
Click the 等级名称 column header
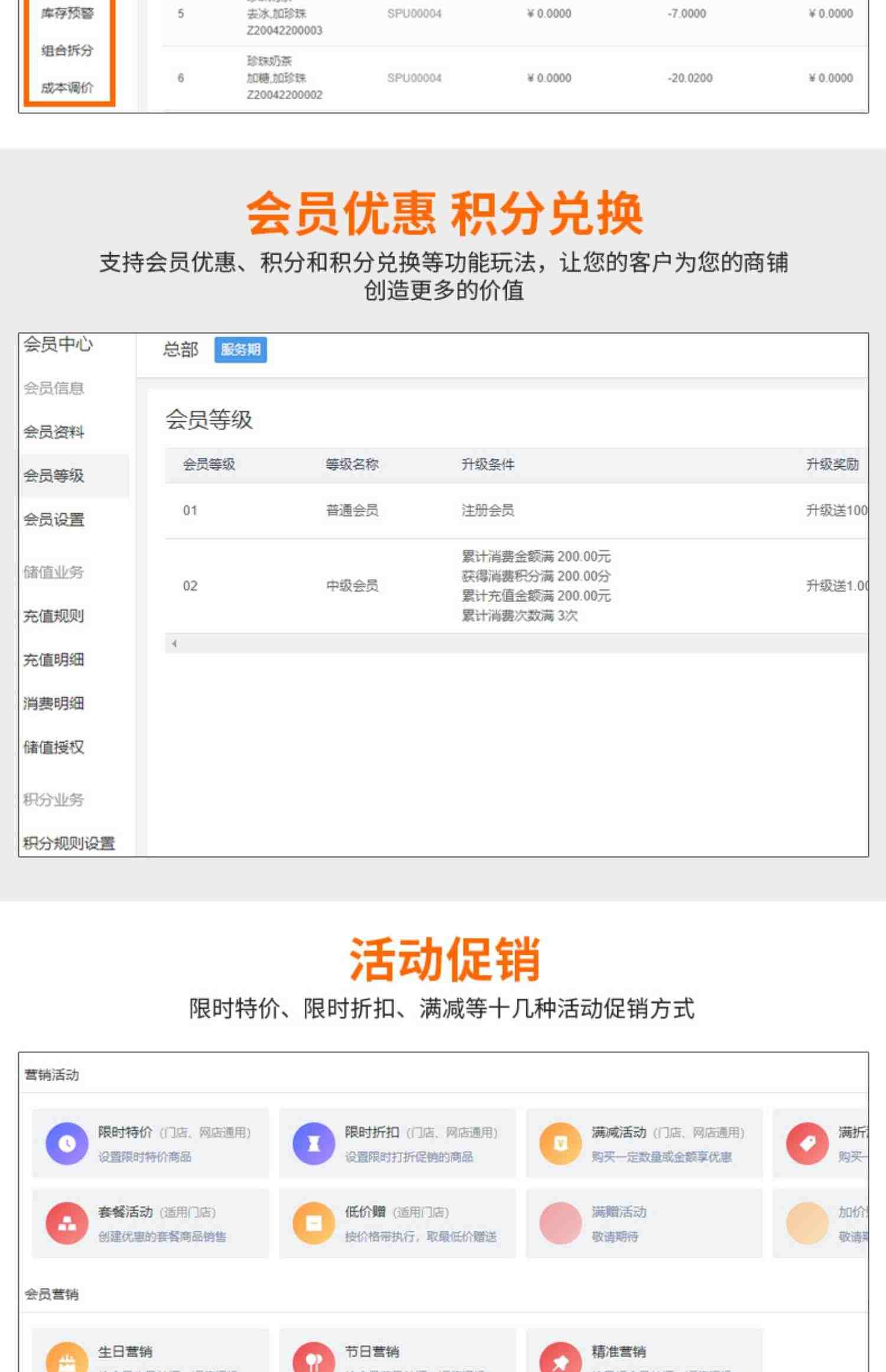(352, 464)
